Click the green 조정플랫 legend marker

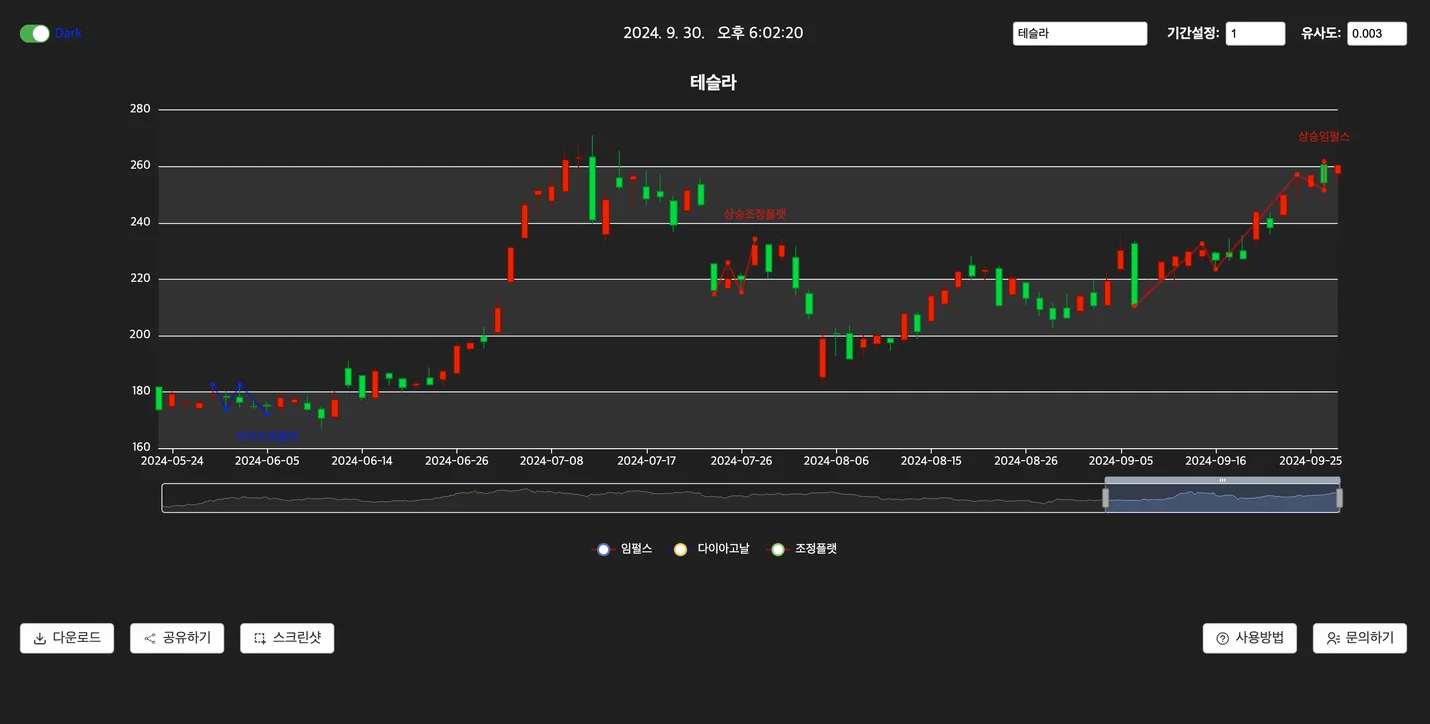click(x=778, y=549)
